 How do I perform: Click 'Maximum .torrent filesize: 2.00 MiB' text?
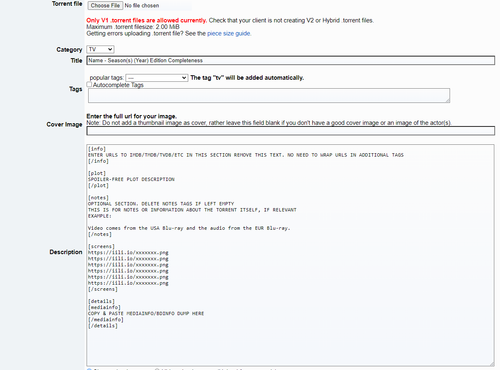[x=133, y=27]
